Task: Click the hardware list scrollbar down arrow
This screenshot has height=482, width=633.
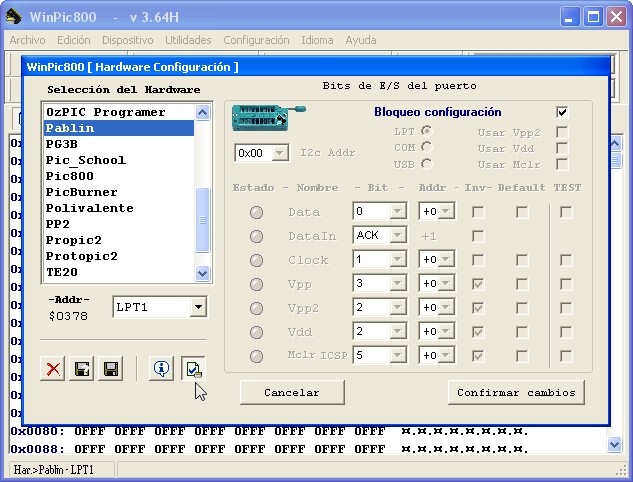Action: 203,273
